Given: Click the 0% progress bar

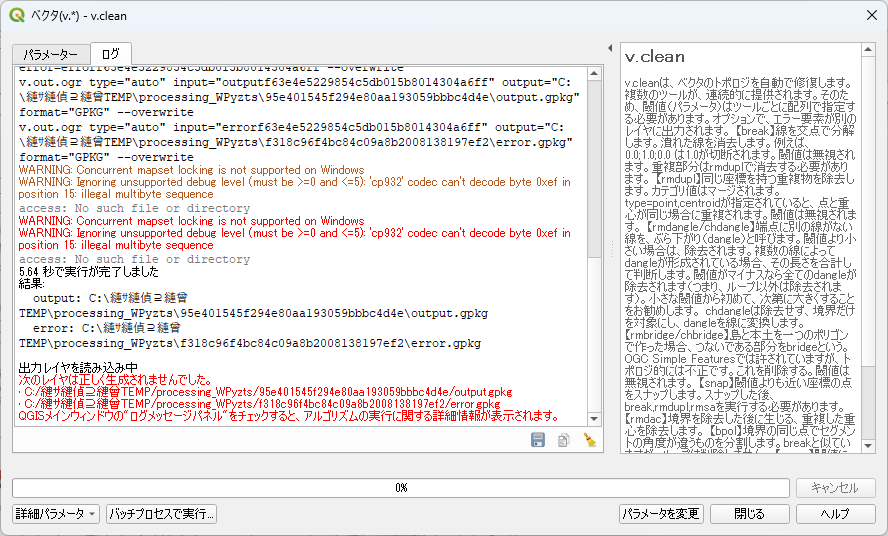Looking at the screenshot, I should [x=401, y=488].
